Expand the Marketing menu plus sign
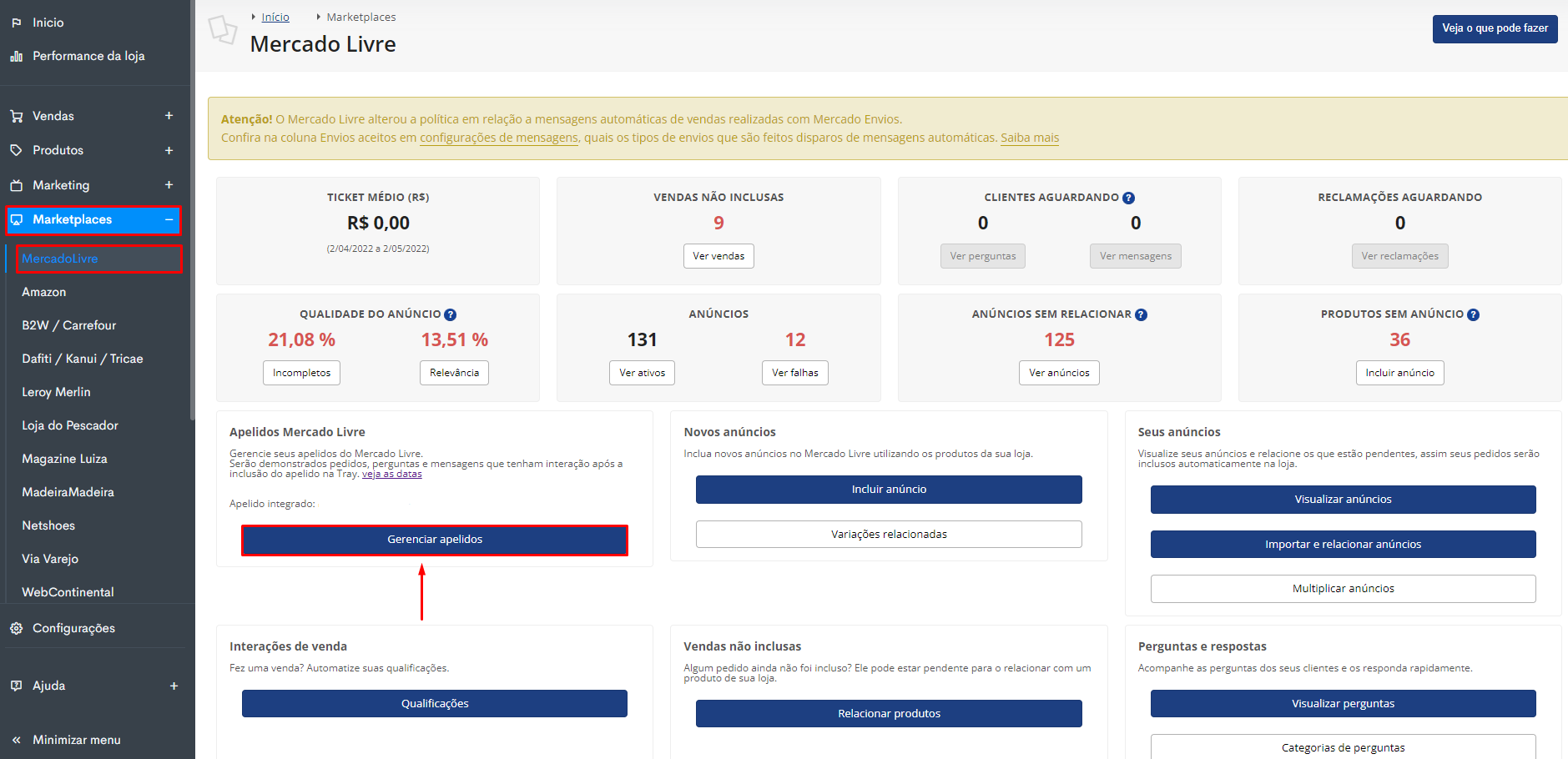Image resolution: width=1568 pixels, height=759 pixels. coord(169,185)
